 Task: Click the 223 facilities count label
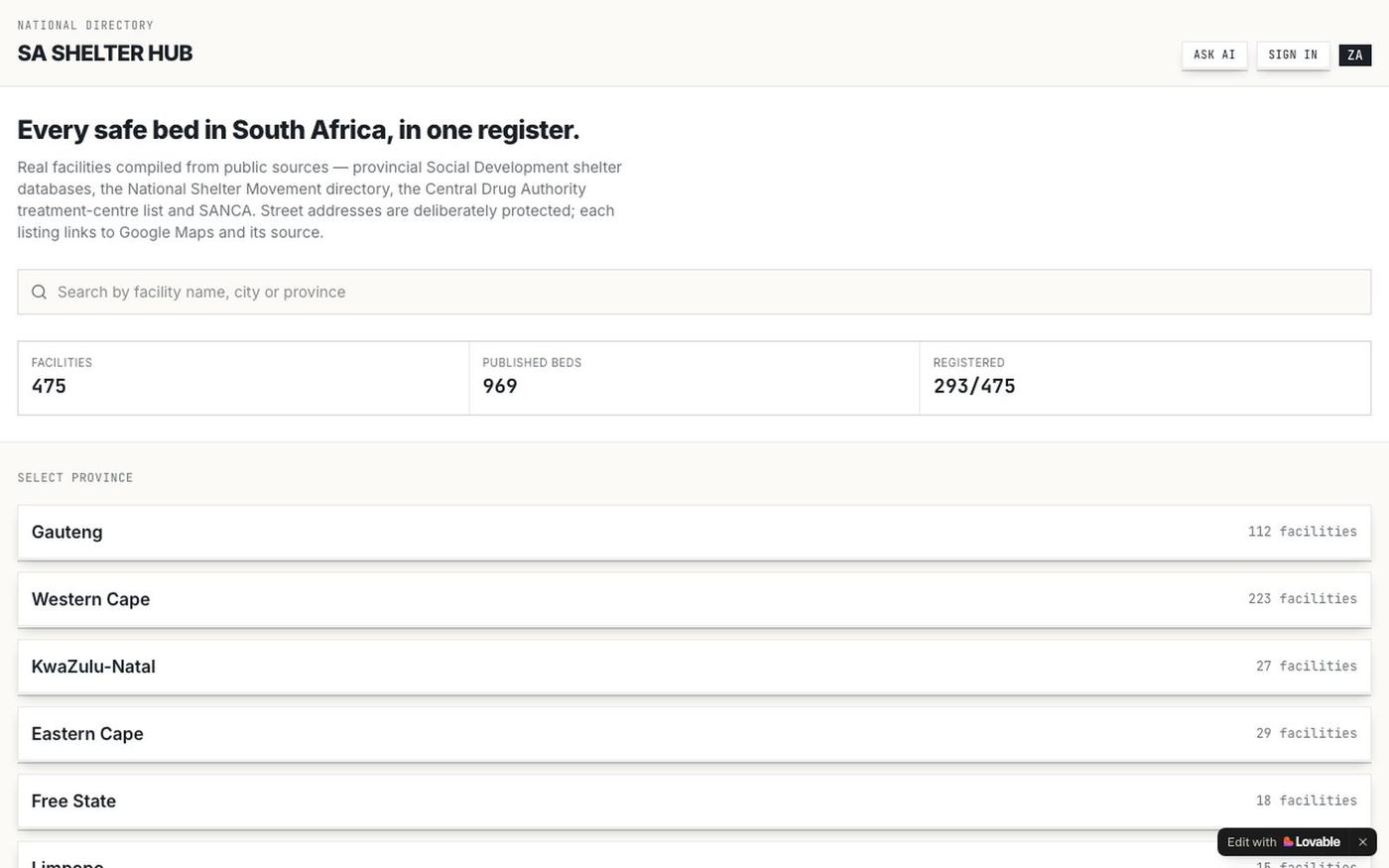(1302, 599)
